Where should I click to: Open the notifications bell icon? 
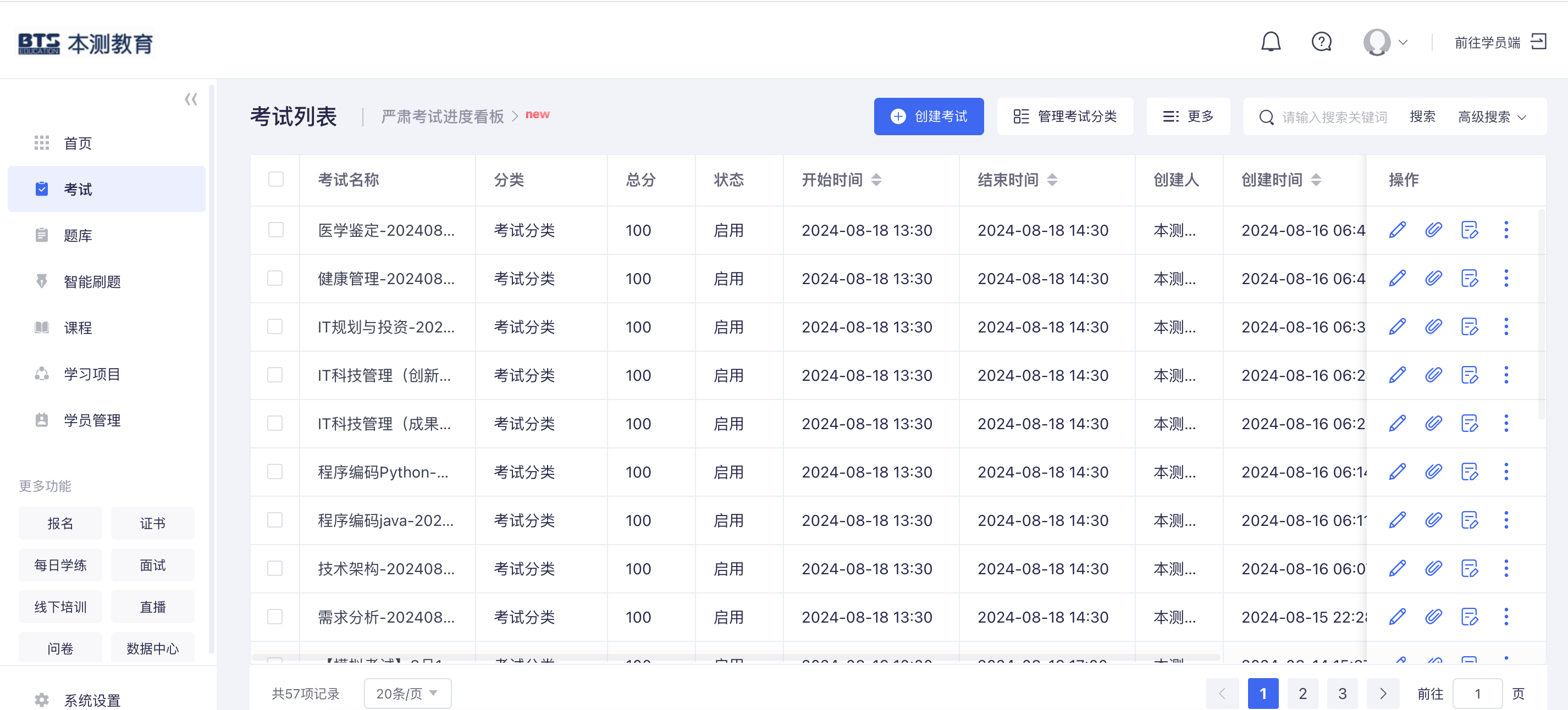coord(1271,42)
